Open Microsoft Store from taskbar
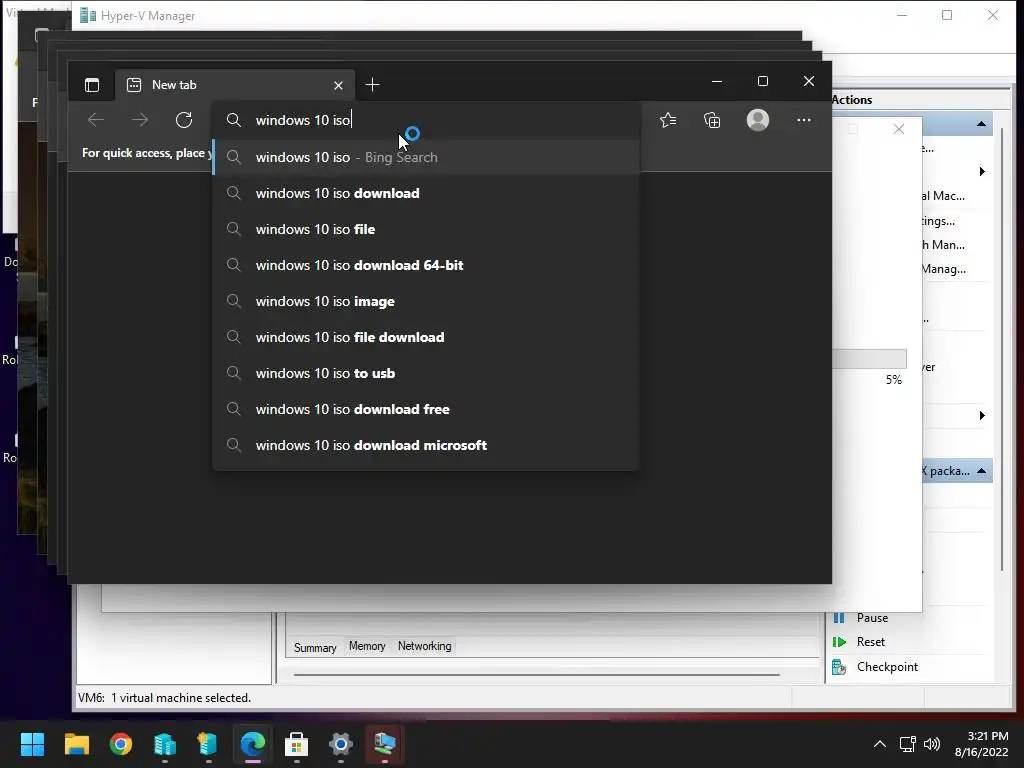 [x=296, y=744]
